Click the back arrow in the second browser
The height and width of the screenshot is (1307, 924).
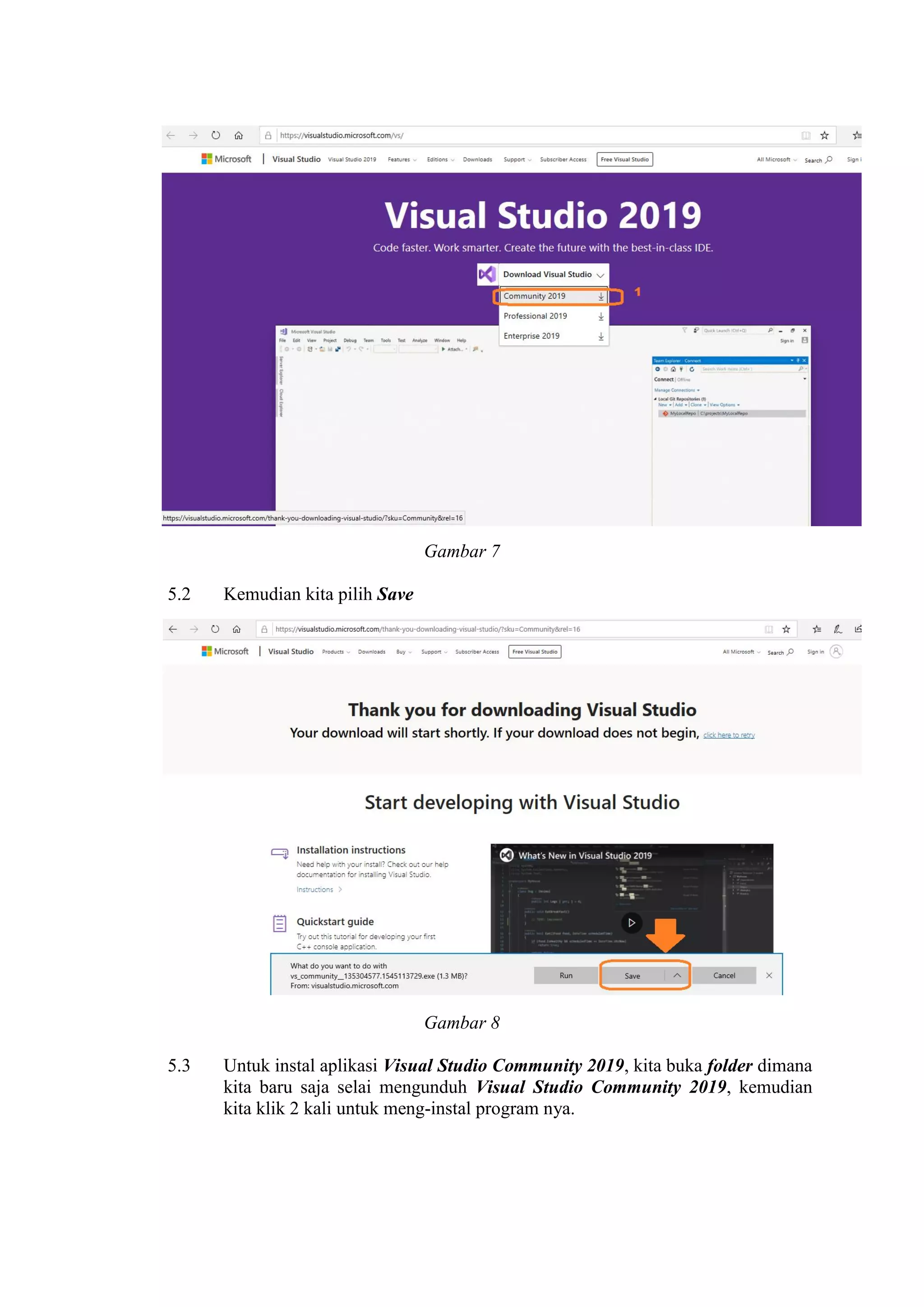click(173, 629)
